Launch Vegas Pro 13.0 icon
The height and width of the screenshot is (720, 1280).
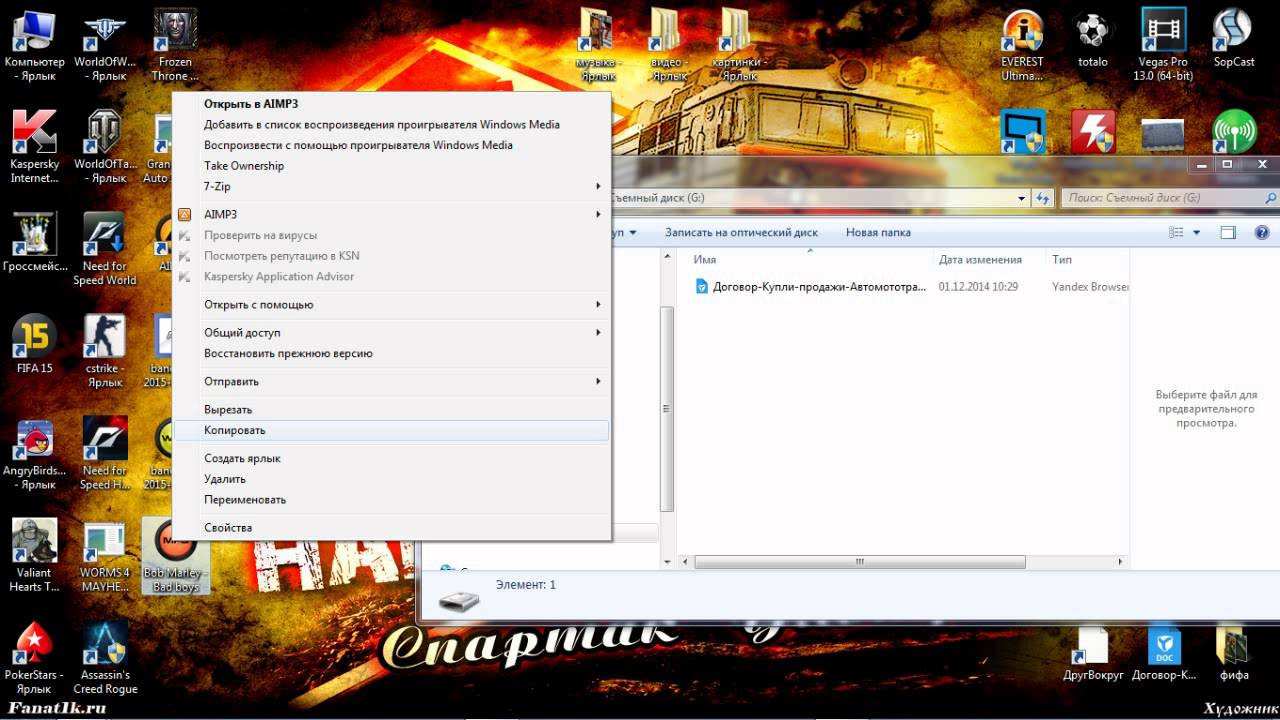coord(1164,45)
